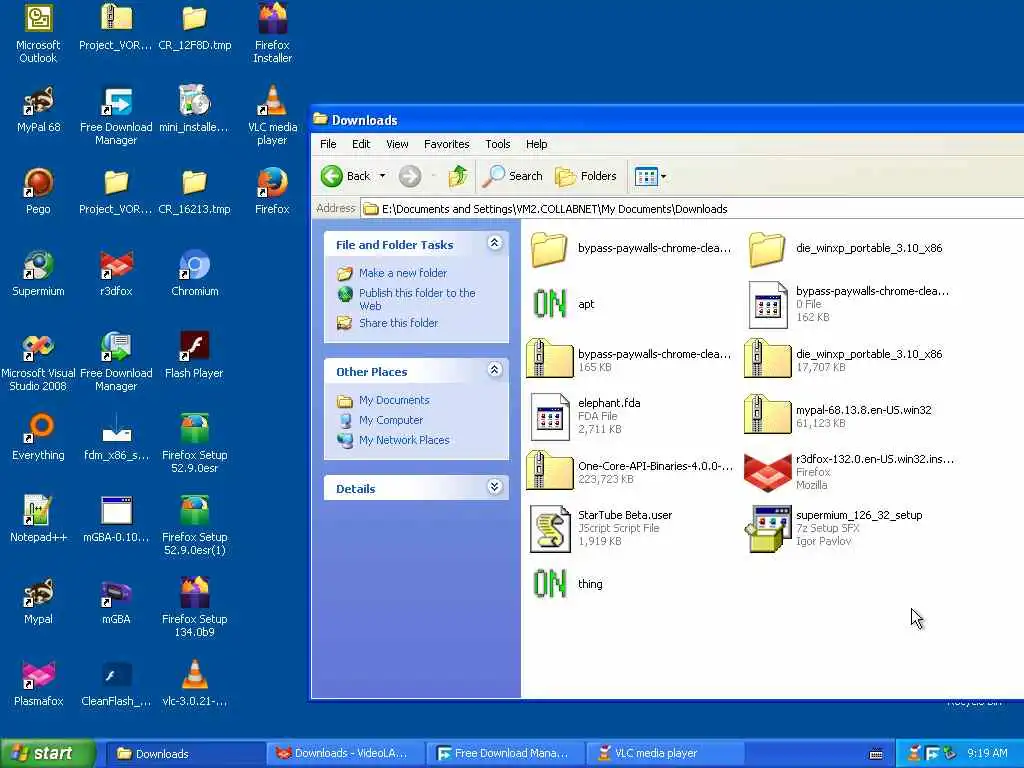Select die_winxp_portable_3.10_x86 zip, 17,707 KB

click(844, 360)
